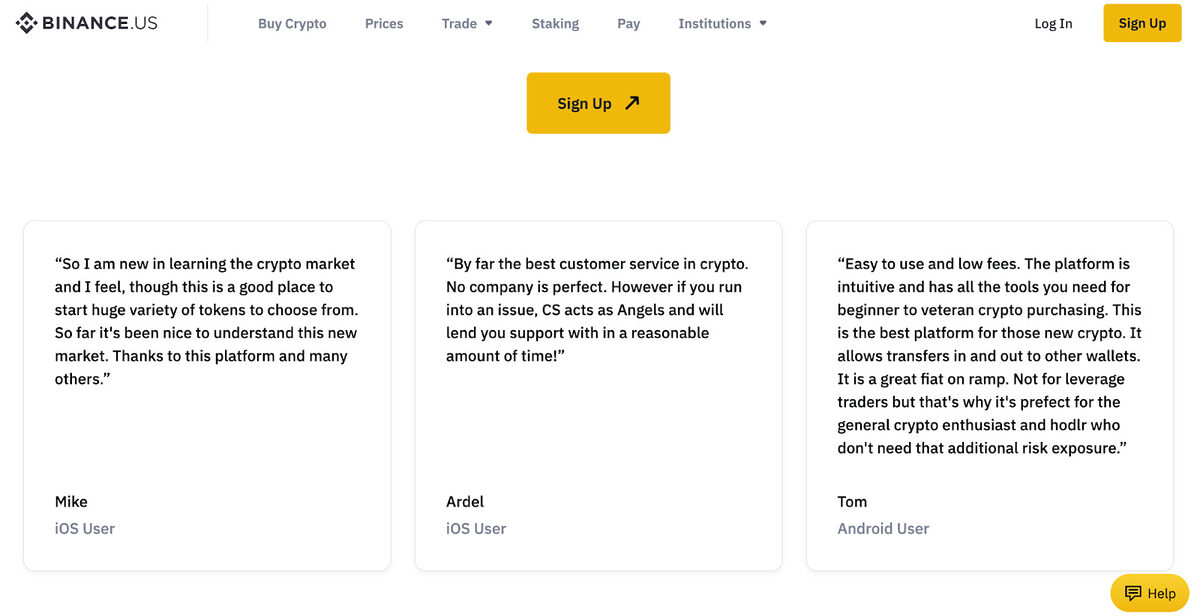
Task: Click the name Mike
Action: pyautogui.click(x=71, y=501)
